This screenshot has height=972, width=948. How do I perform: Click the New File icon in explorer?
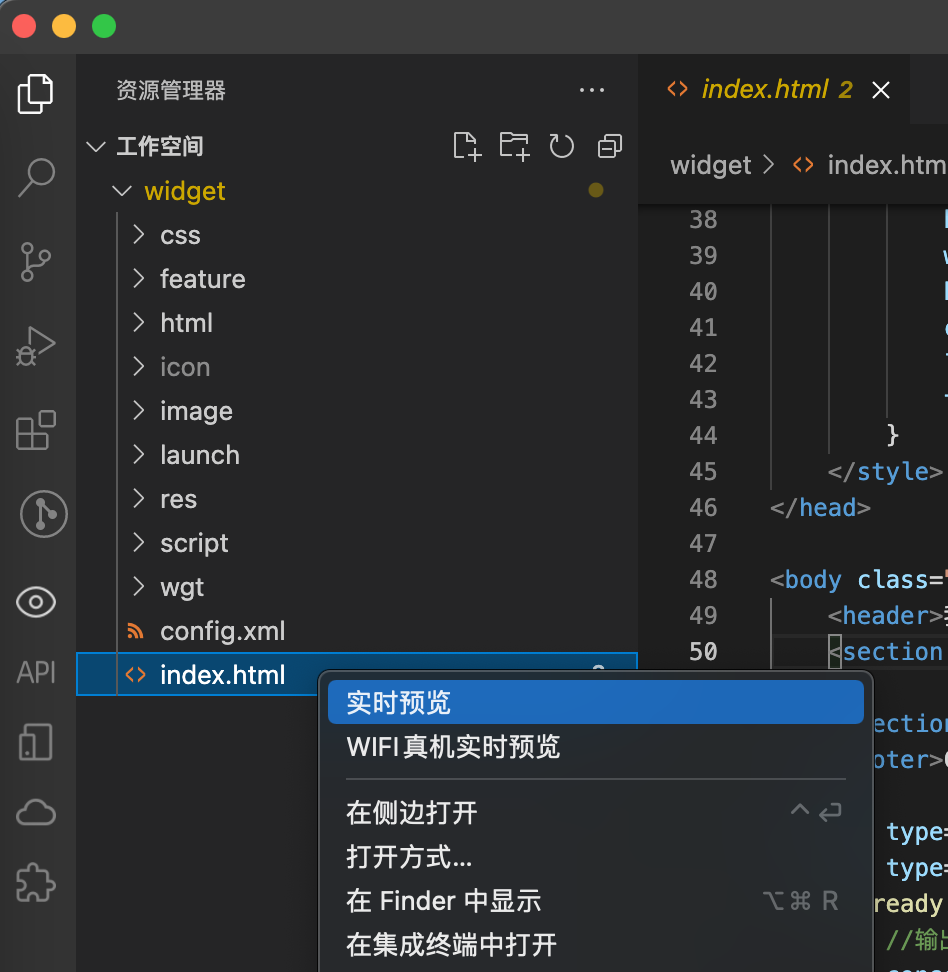tap(466, 146)
